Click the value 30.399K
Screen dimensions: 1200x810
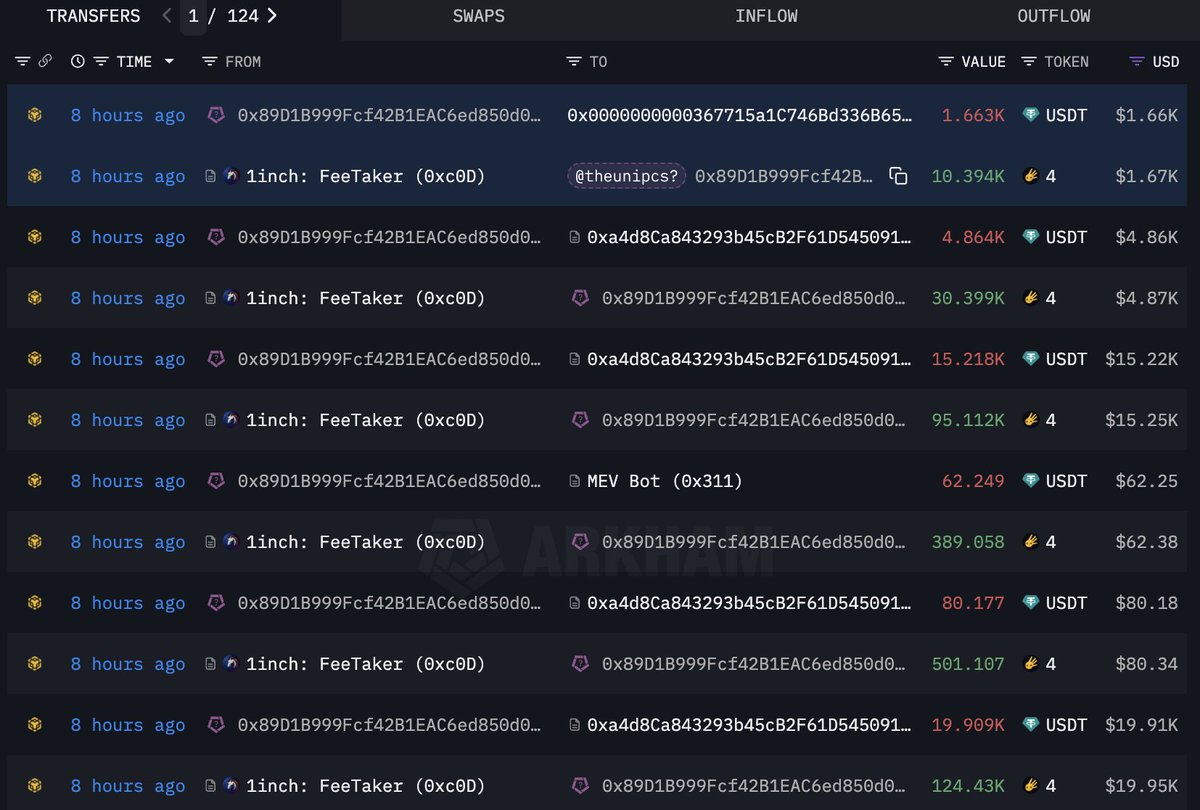tap(968, 298)
